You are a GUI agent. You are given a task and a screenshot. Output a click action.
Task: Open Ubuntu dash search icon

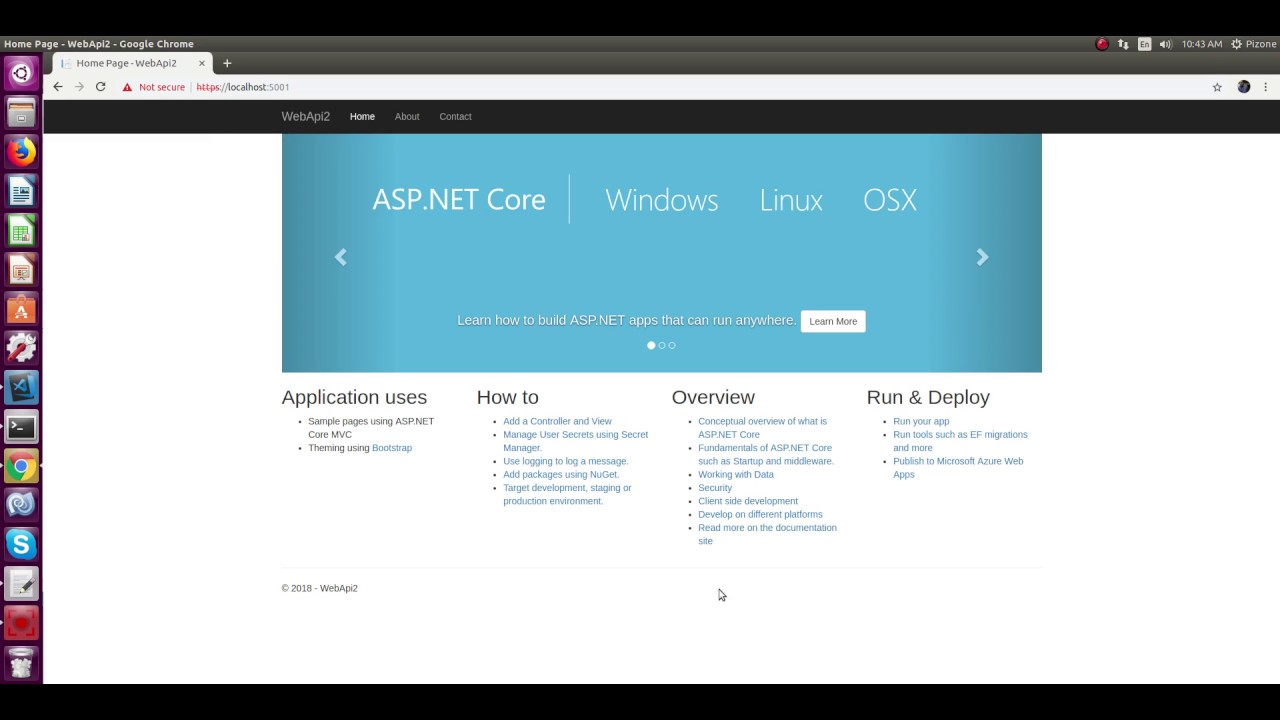pyautogui.click(x=21, y=73)
